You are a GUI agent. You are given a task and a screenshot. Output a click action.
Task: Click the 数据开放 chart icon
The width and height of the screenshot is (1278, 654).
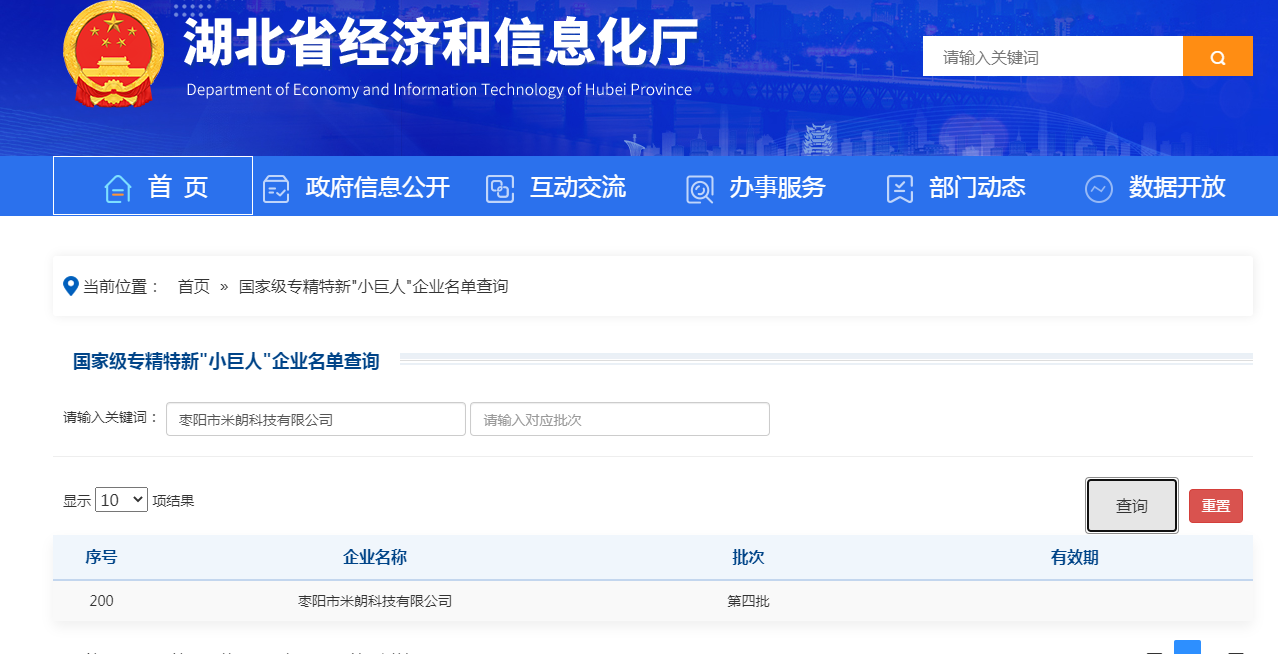[x=1098, y=188]
